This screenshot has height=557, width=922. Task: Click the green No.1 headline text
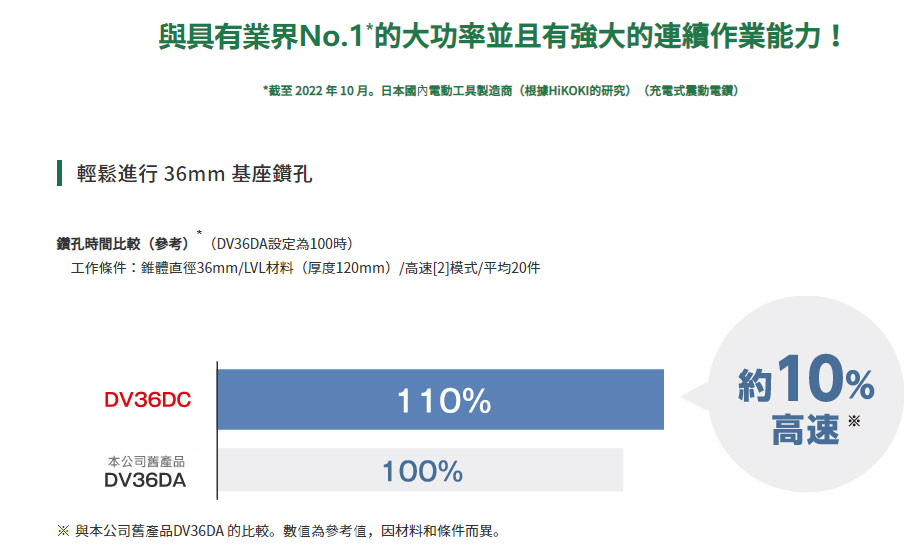pos(500,36)
